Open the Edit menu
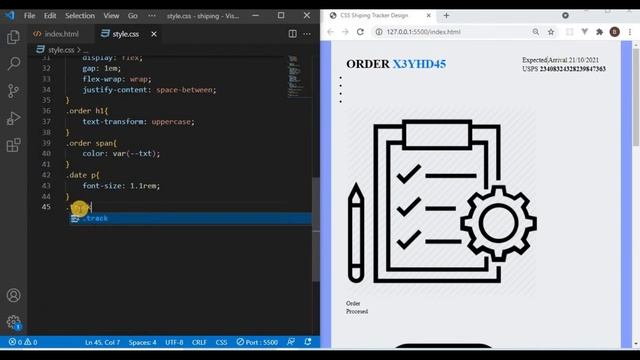Viewport: 640px width, 360px height. 50,16
